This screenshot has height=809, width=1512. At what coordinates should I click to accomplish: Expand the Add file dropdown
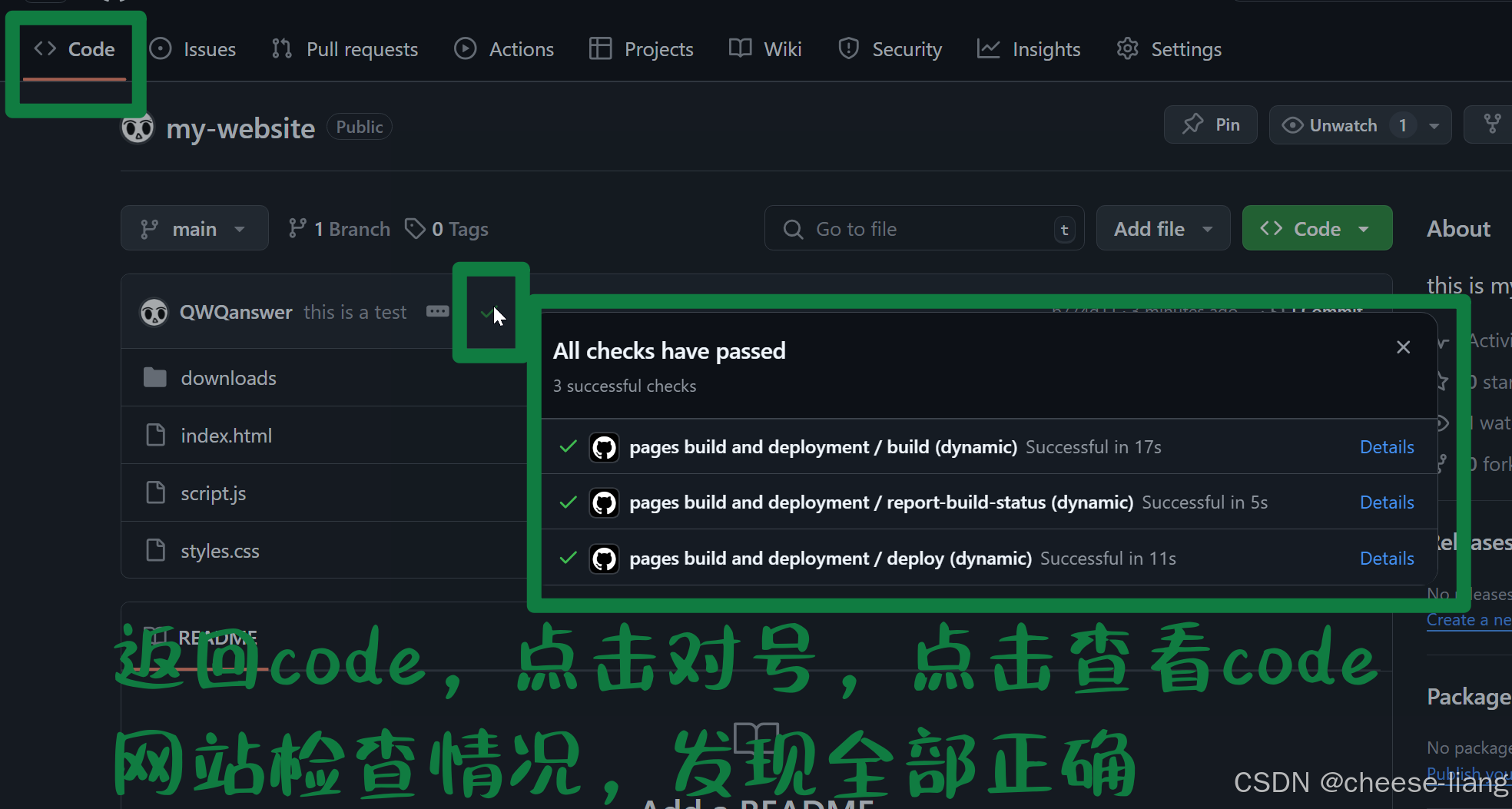pyautogui.click(x=1163, y=228)
